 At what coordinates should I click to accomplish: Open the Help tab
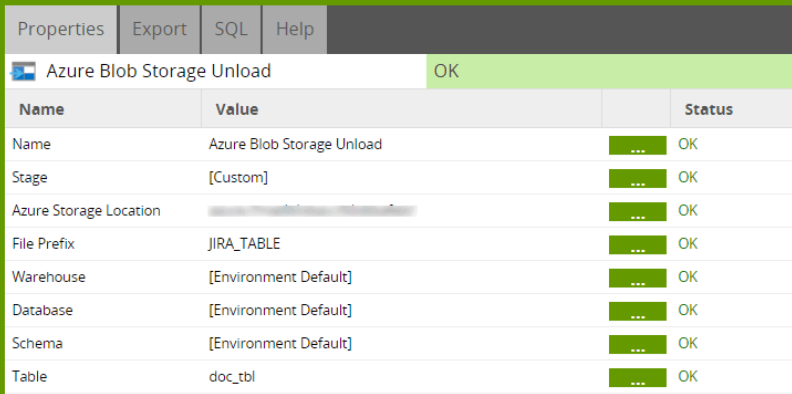coord(295,29)
